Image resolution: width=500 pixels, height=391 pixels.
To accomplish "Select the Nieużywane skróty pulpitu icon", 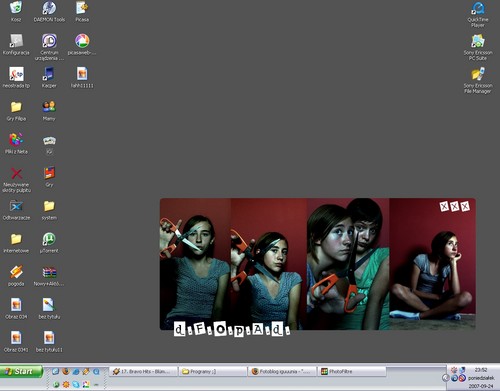I will 16,179.
